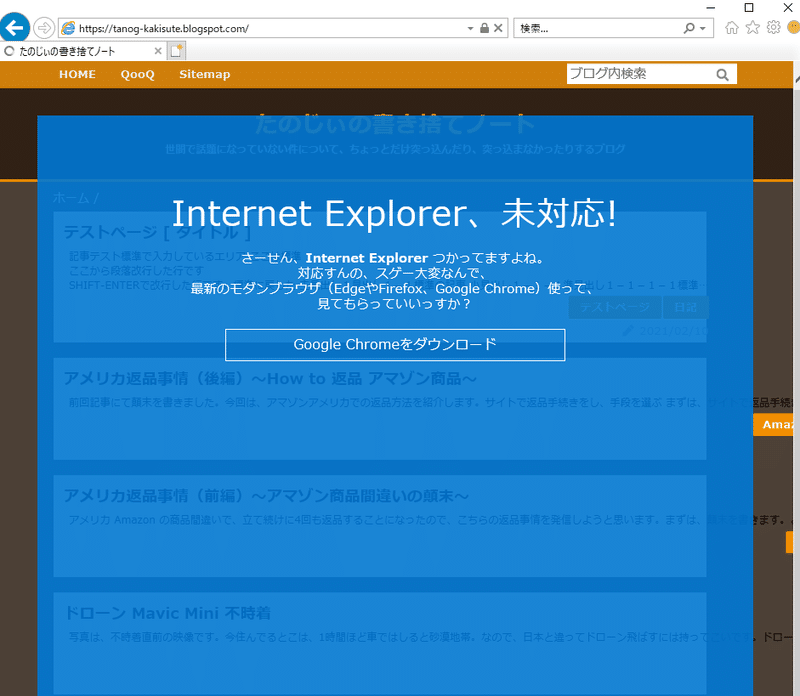Click QooQ in the blog navigation
The width and height of the screenshot is (800, 696).
pos(138,74)
